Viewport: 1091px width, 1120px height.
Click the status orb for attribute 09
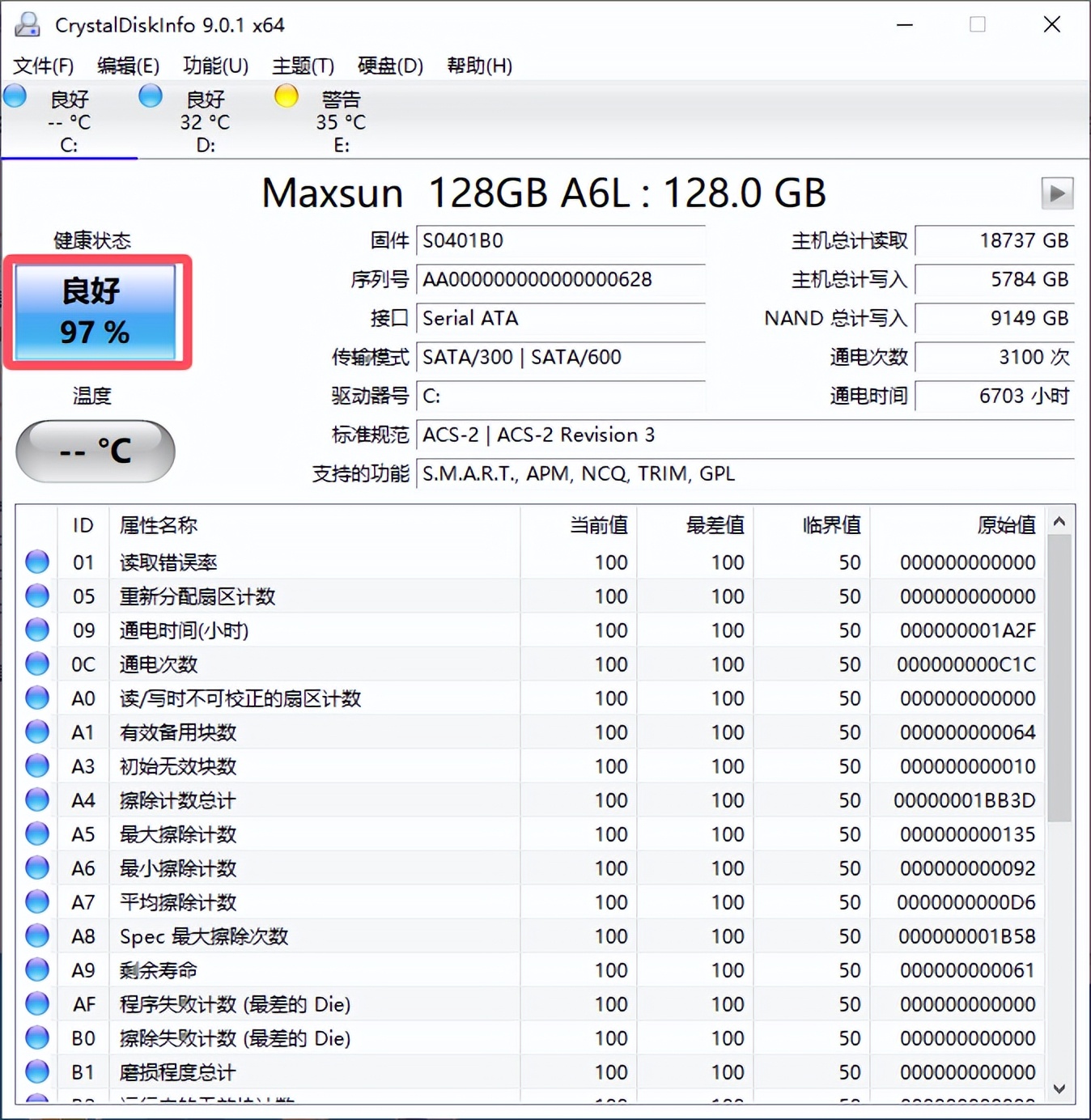pos(37,630)
